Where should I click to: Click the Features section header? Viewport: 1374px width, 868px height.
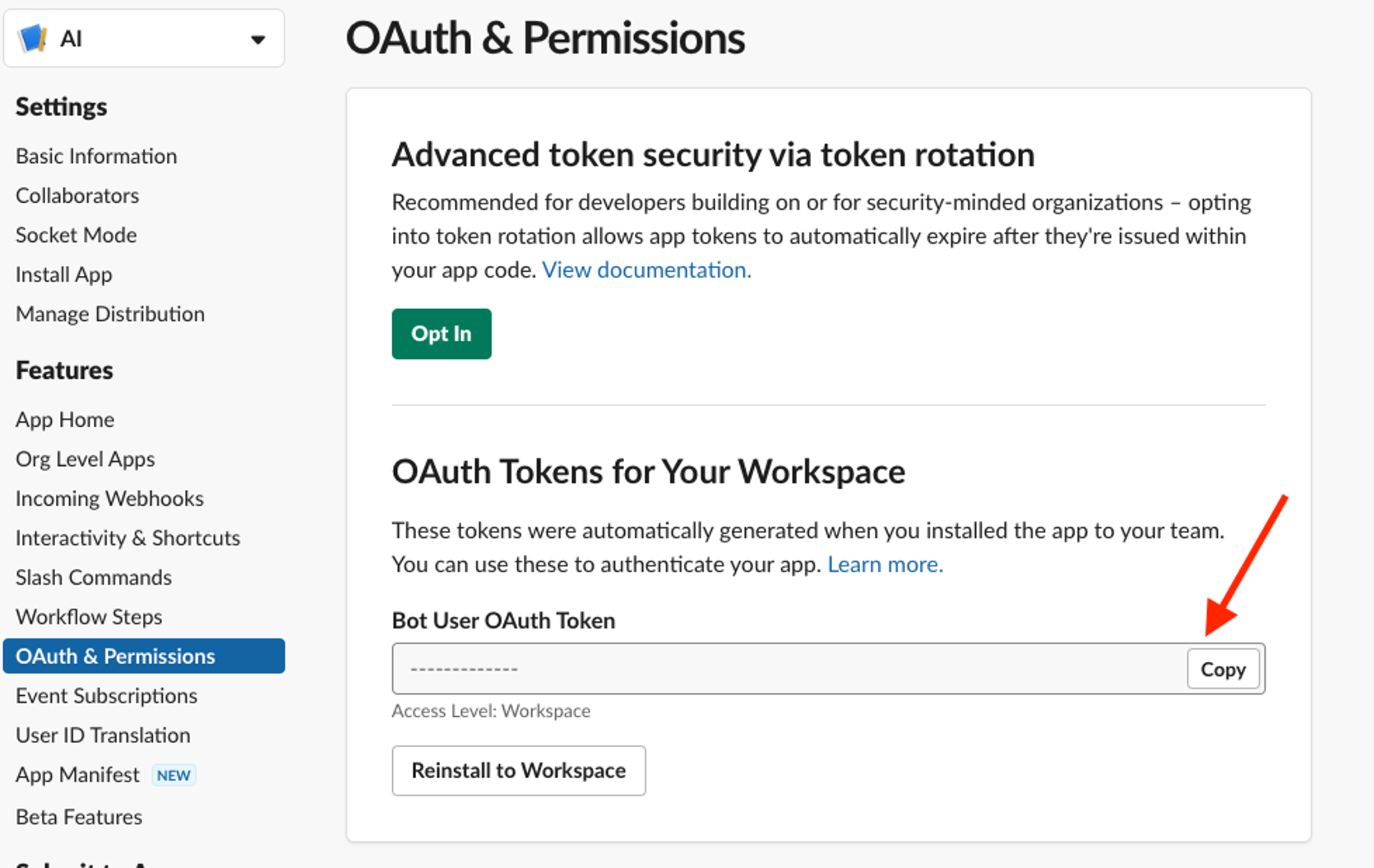(64, 370)
